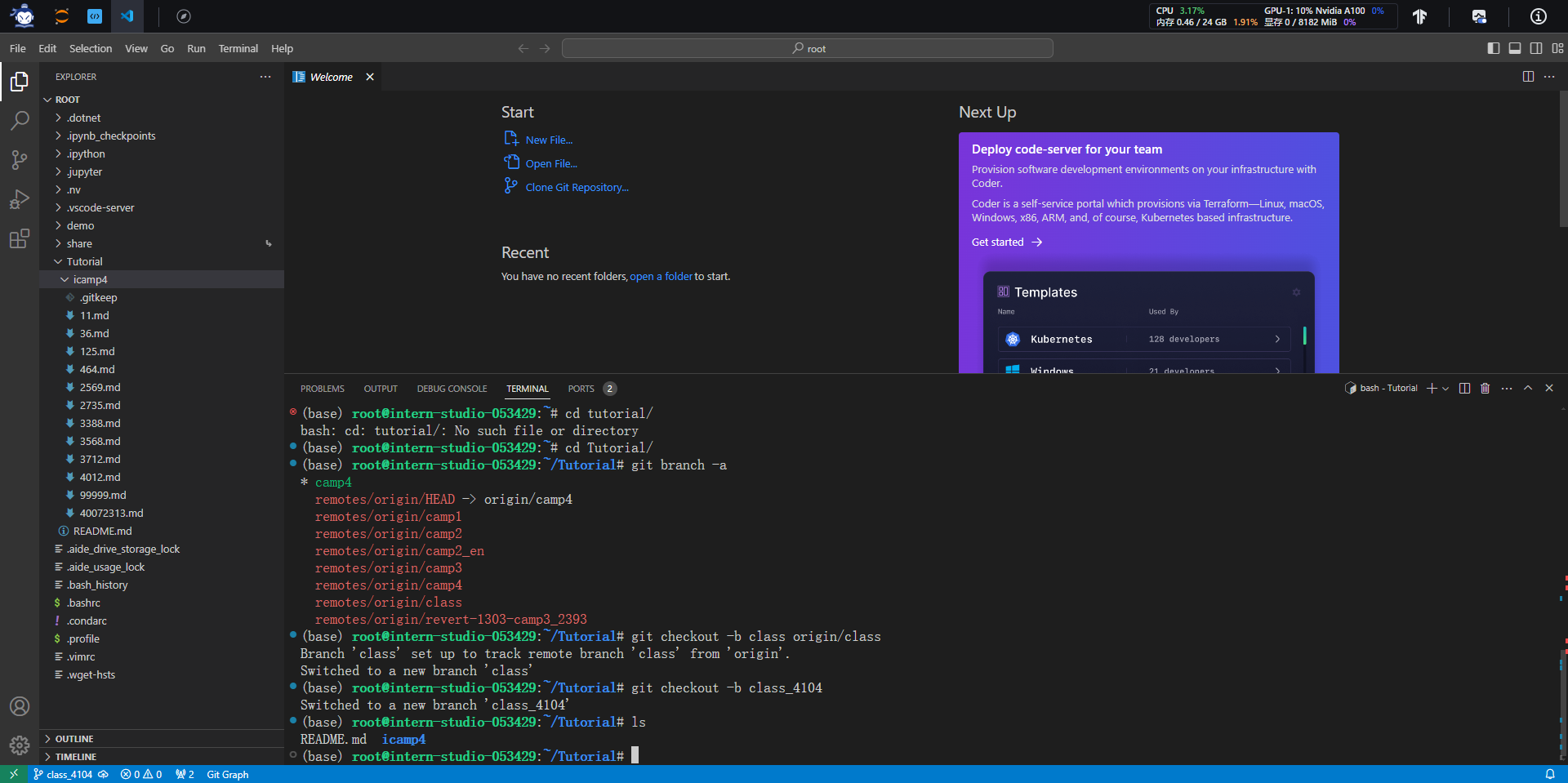Expand the demo folder
The width and height of the screenshot is (1568, 783).
[162, 225]
